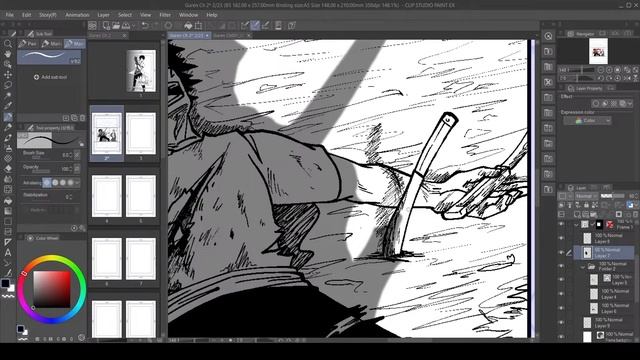Collapse the Folder 2 arrow
Image resolution: width=640 pixels, height=360 pixels.
(x=583, y=267)
